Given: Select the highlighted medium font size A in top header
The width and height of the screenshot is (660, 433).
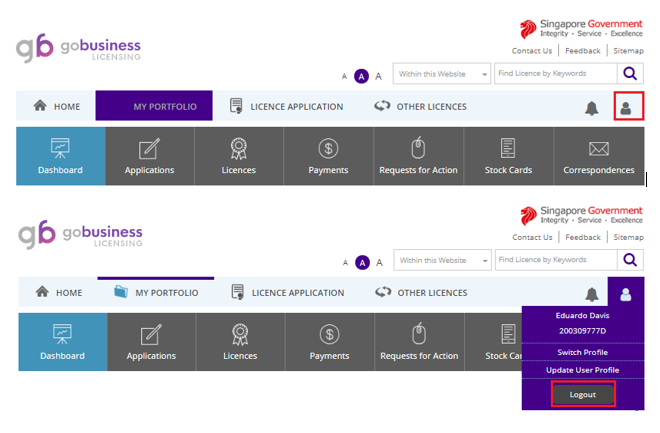Looking at the screenshot, I should pos(362,76).
